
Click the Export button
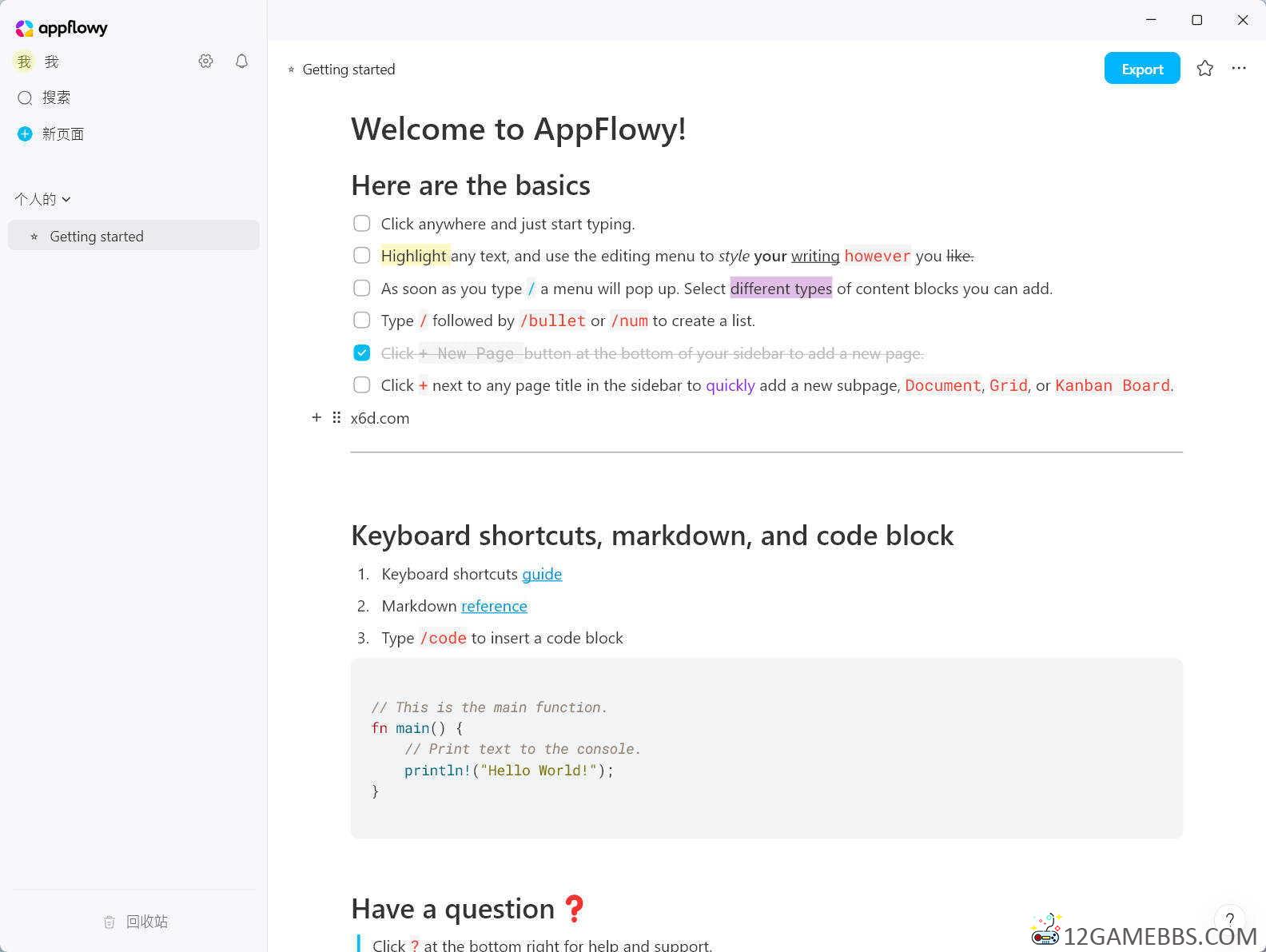[x=1142, y=69]
